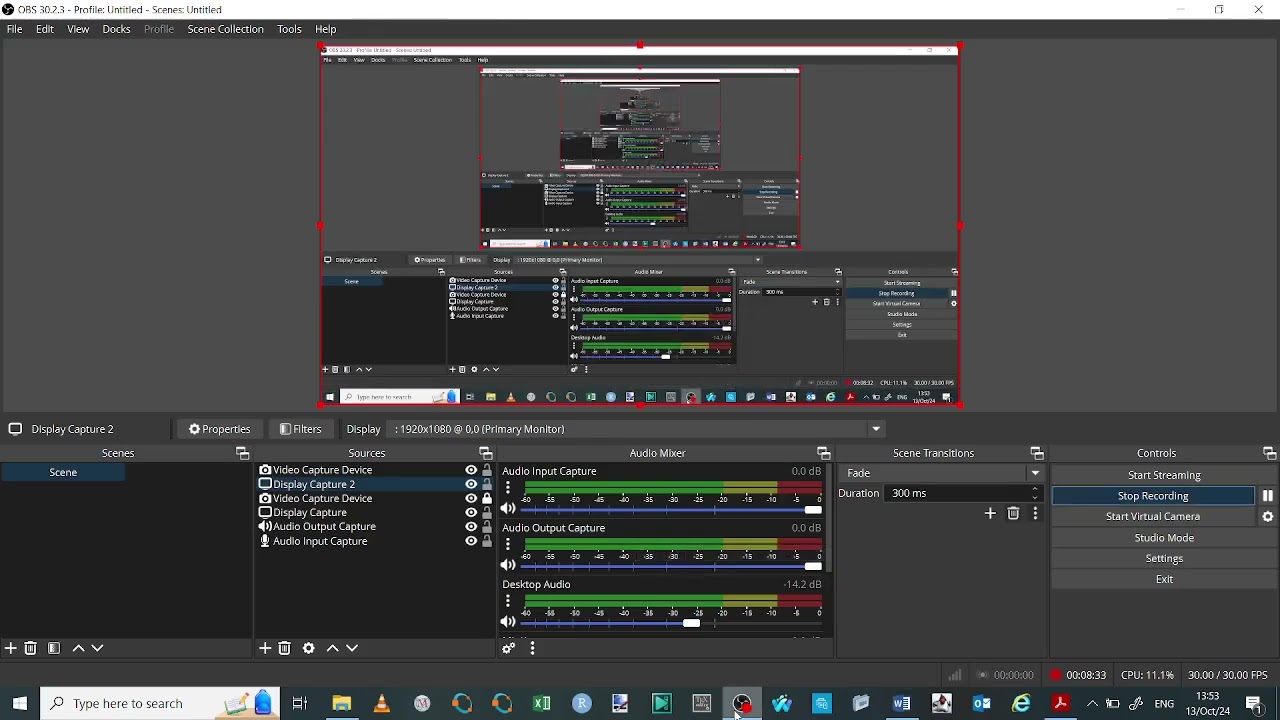Open the View menu
This screenshot has width=1280, height=720.
[78, 30]
